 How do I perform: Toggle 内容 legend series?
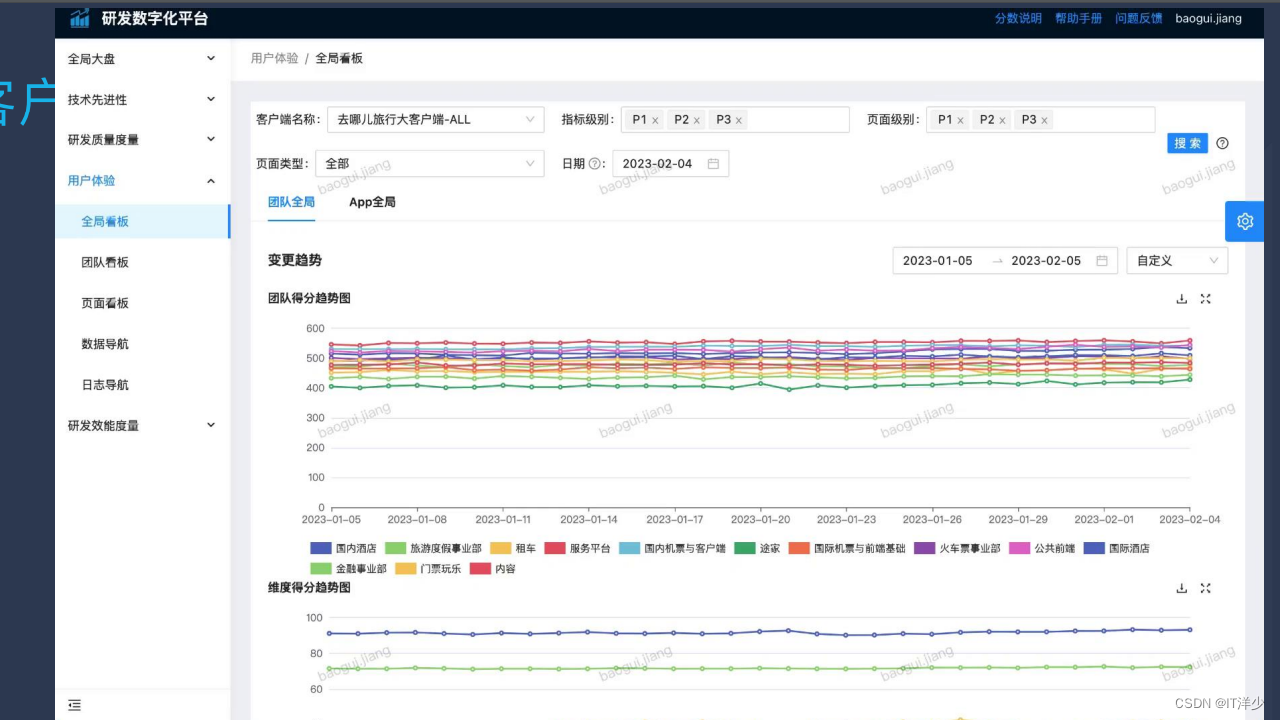(x=493, y=569)
